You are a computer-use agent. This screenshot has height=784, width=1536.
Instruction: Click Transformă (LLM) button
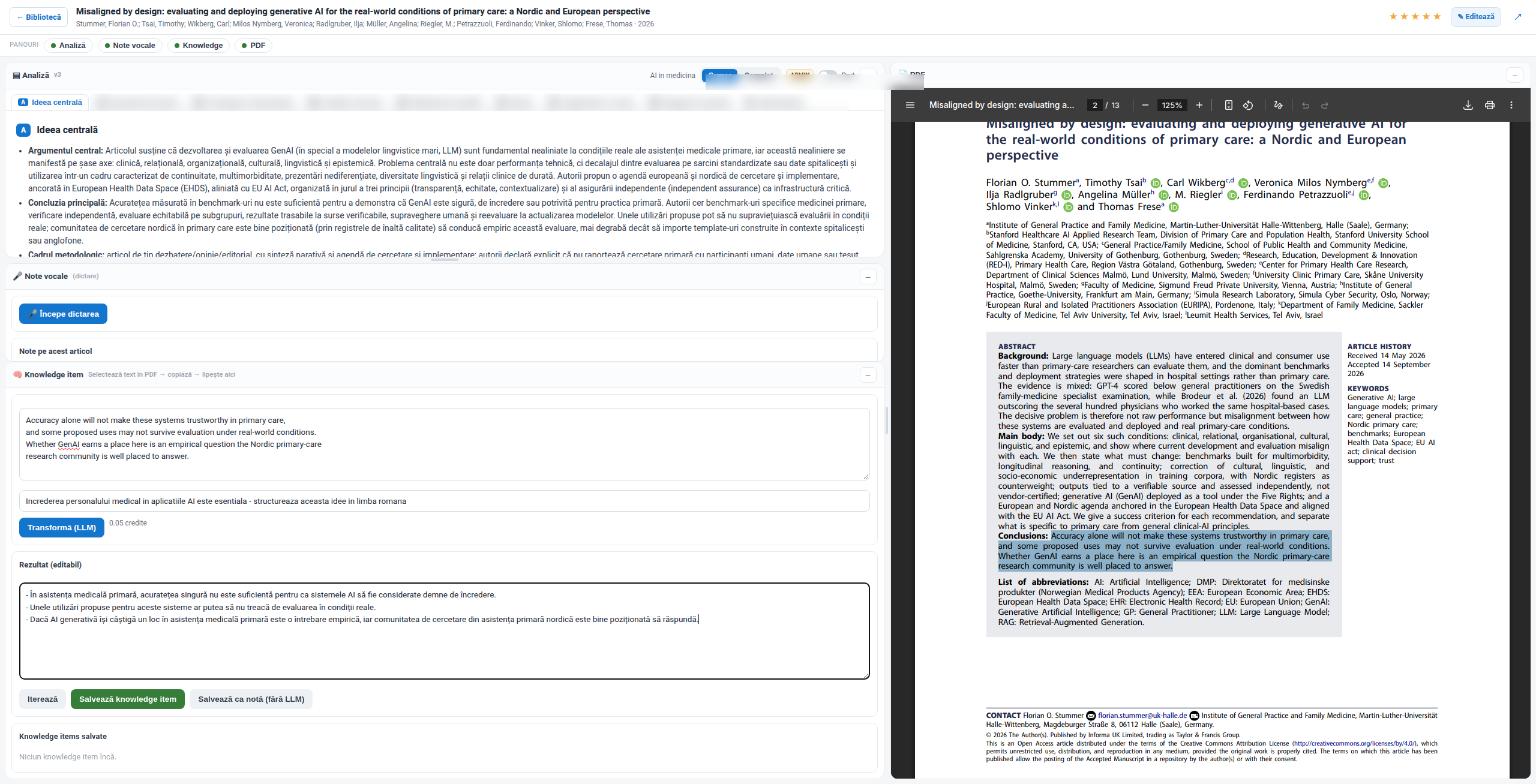click(x=62, y=527)
